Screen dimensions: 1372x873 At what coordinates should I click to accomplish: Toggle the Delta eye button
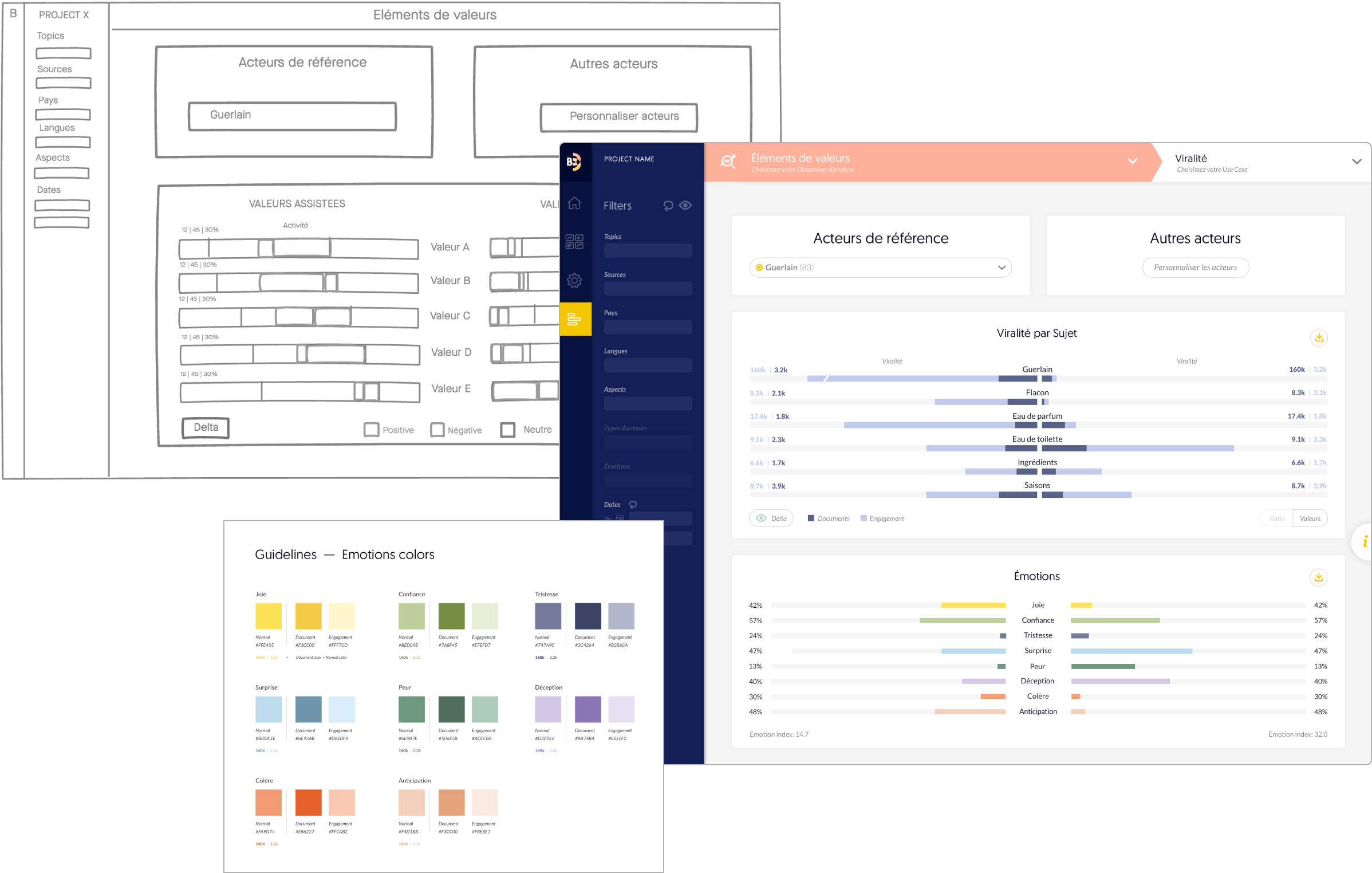tap(771, 518)
